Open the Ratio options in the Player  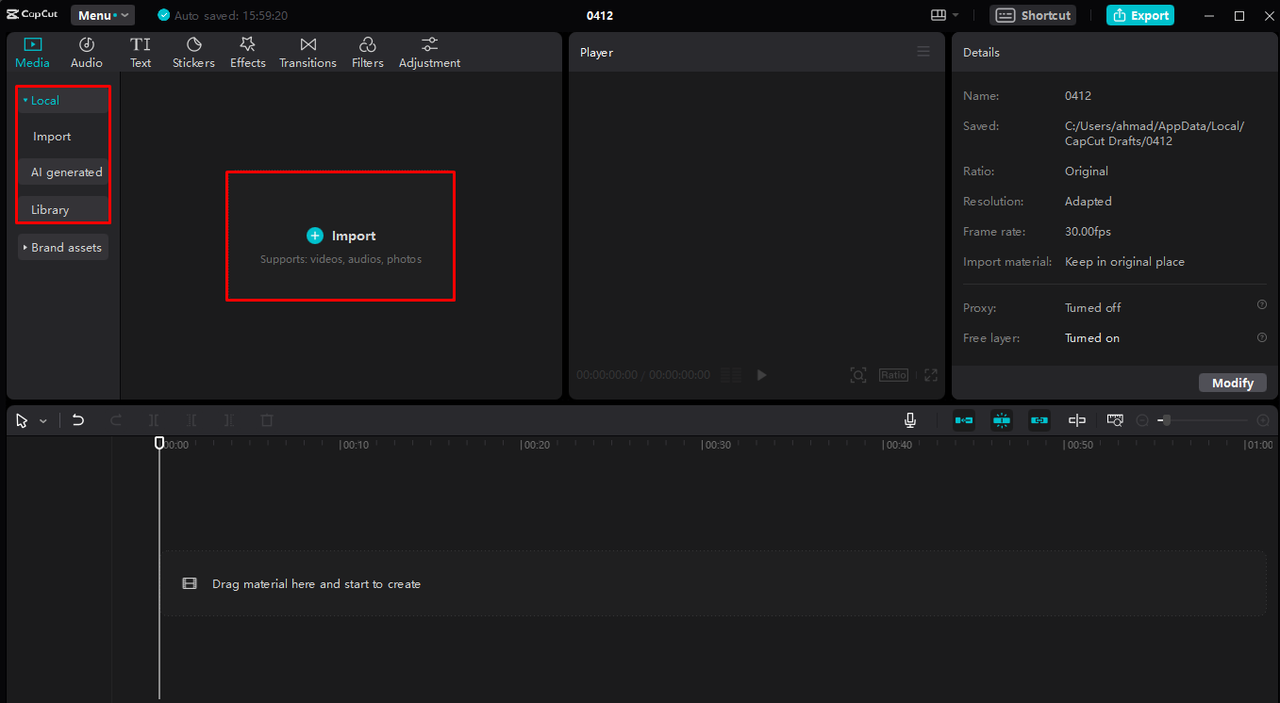point(893,375)
